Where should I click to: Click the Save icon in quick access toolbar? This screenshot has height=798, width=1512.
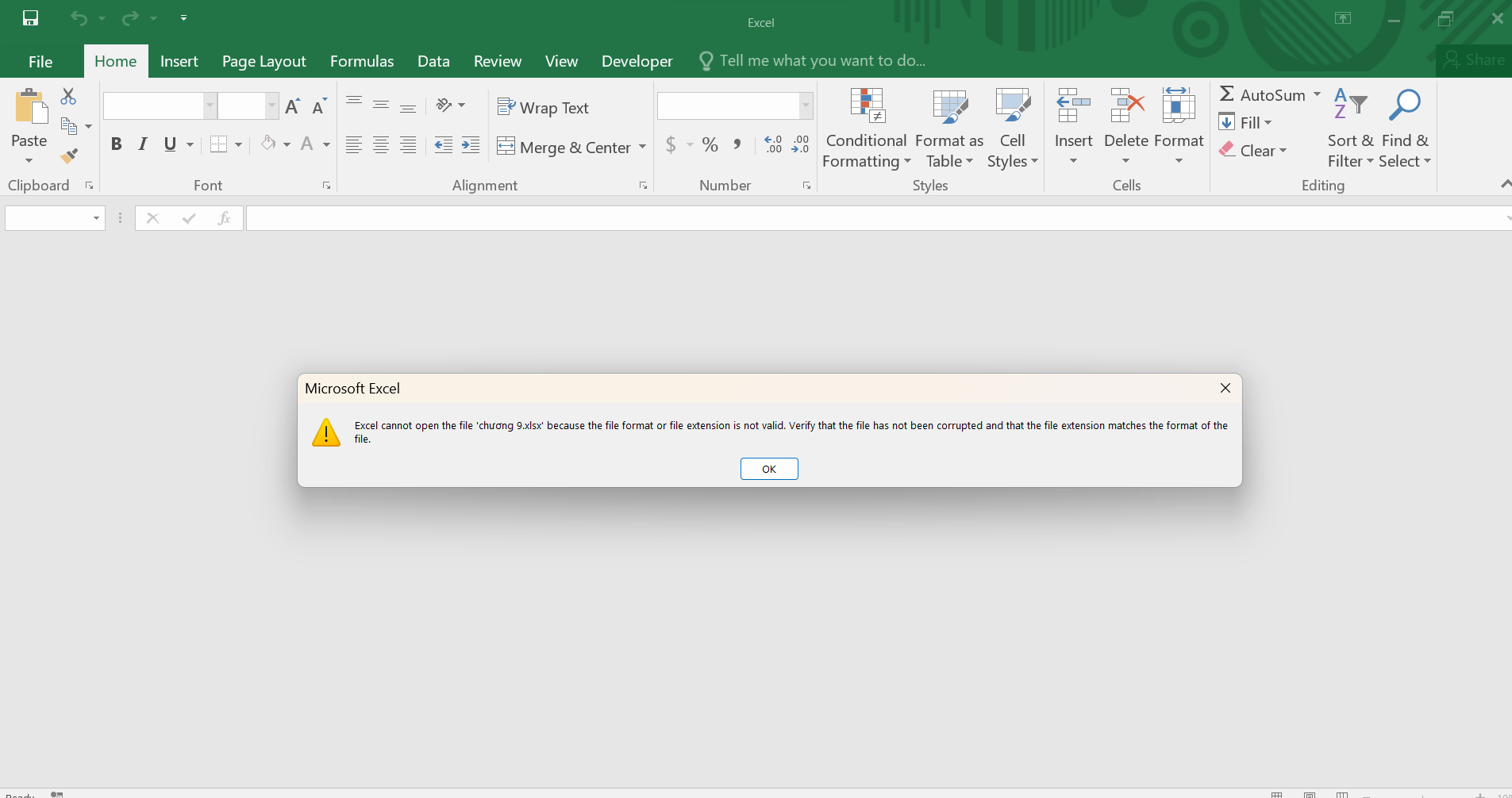click(x=30, y=17)
